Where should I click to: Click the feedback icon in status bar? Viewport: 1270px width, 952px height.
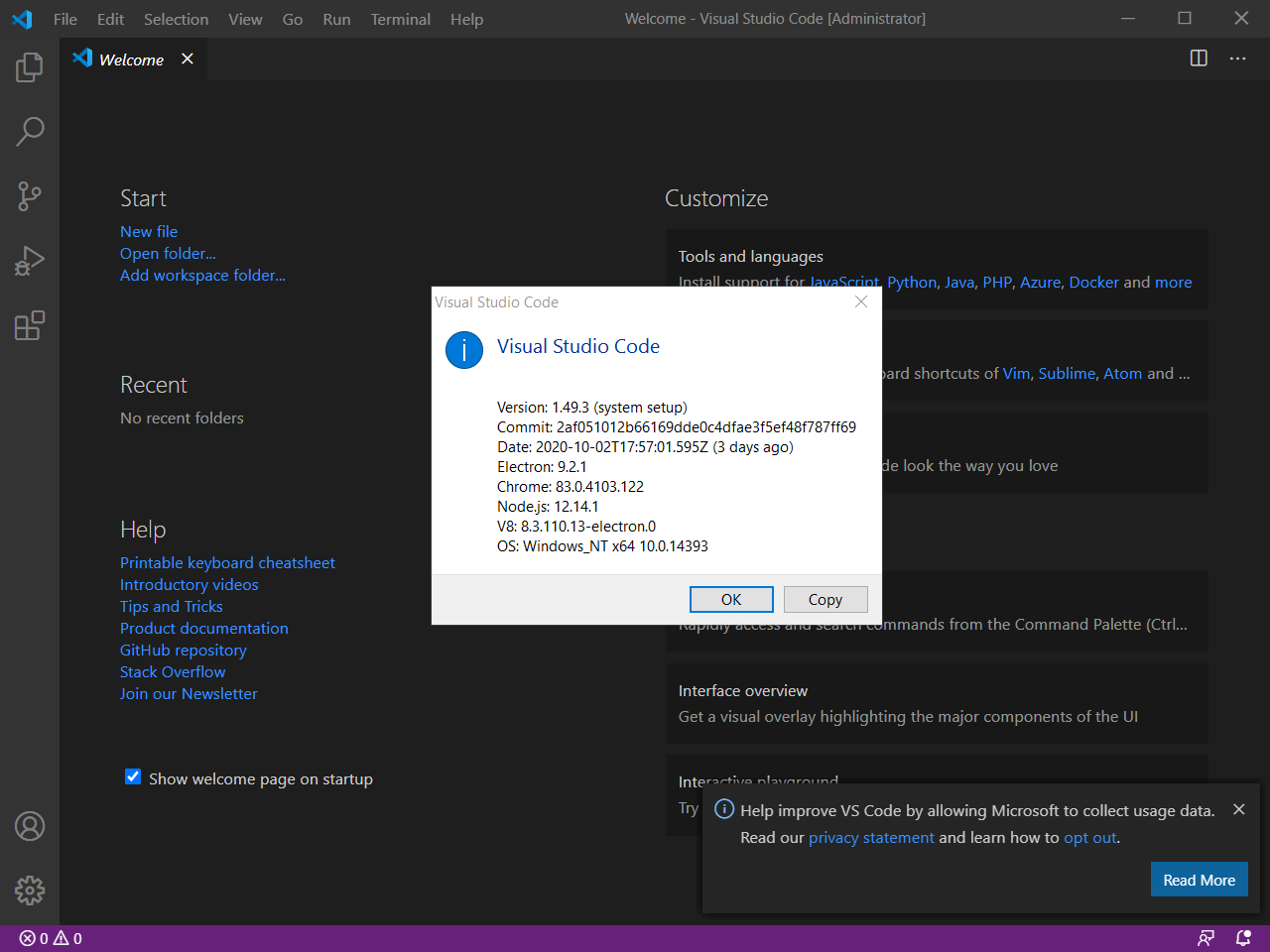[1206, 938]
